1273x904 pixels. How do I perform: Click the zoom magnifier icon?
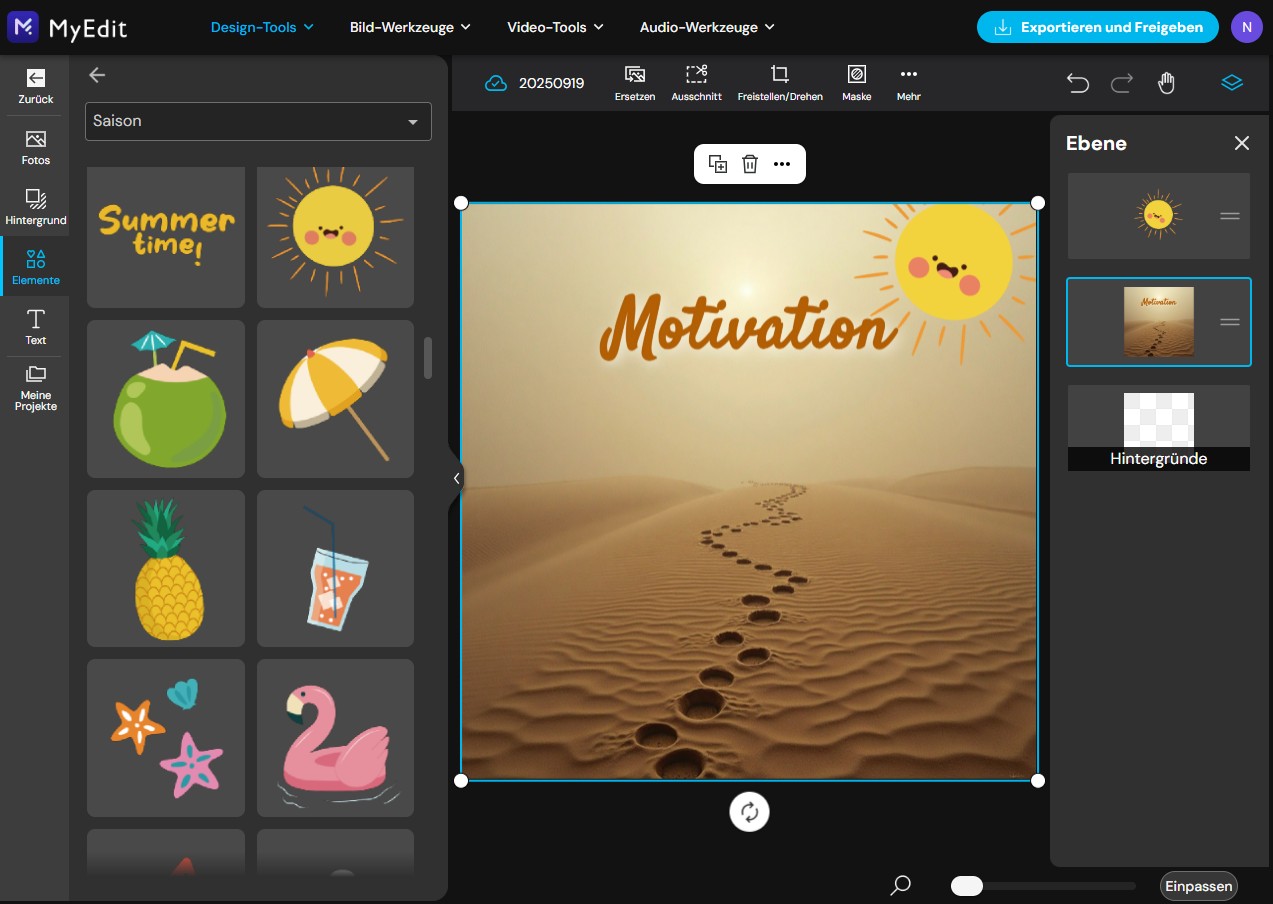901,885
